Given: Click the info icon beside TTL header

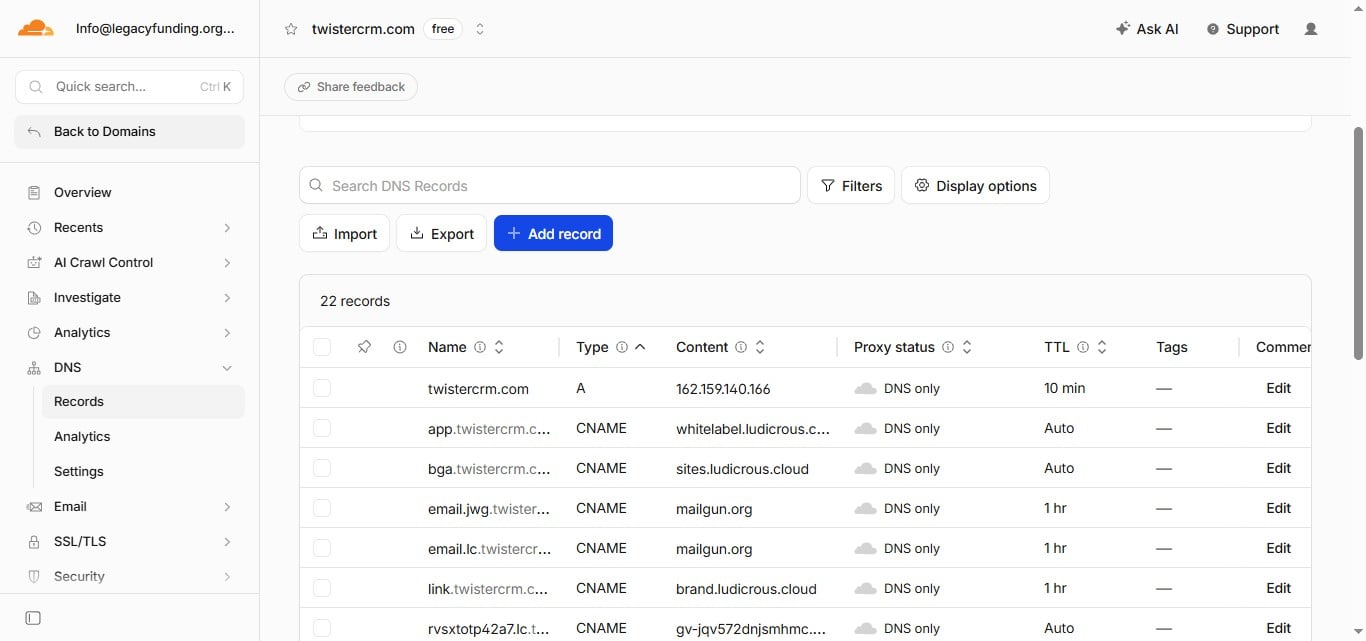Looking at the screenshot, I should click(1083, 347).
